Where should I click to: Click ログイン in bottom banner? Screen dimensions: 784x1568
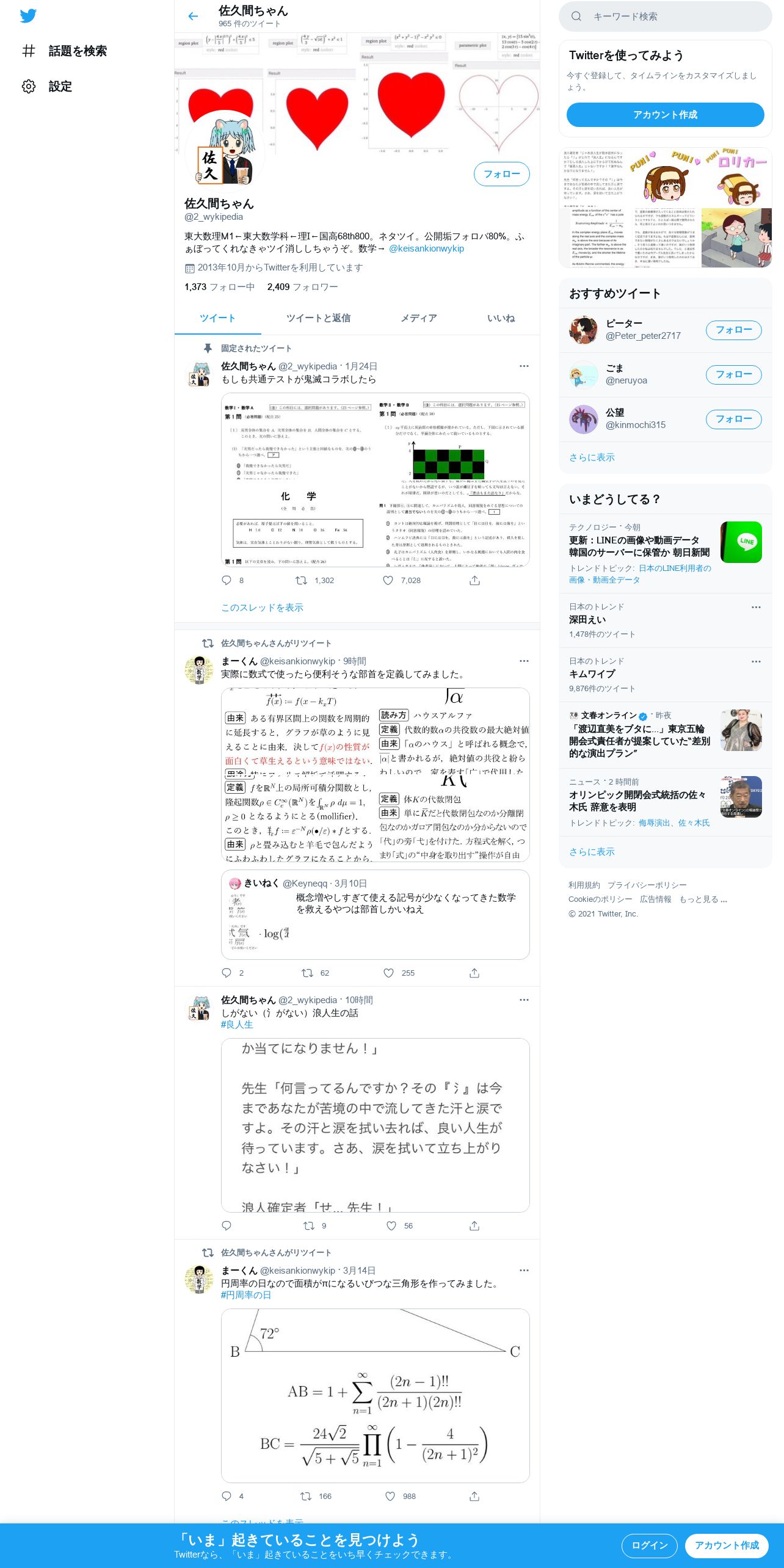(x=650, y=1545)
